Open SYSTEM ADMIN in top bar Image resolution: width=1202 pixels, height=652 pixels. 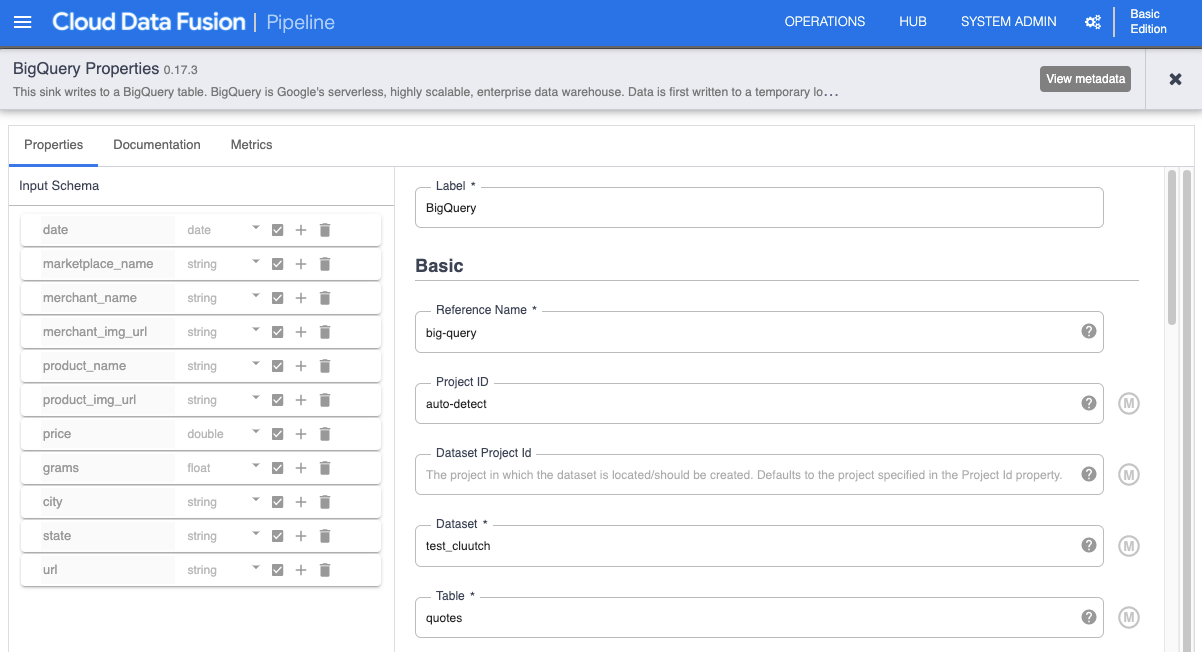point(1008,22)
